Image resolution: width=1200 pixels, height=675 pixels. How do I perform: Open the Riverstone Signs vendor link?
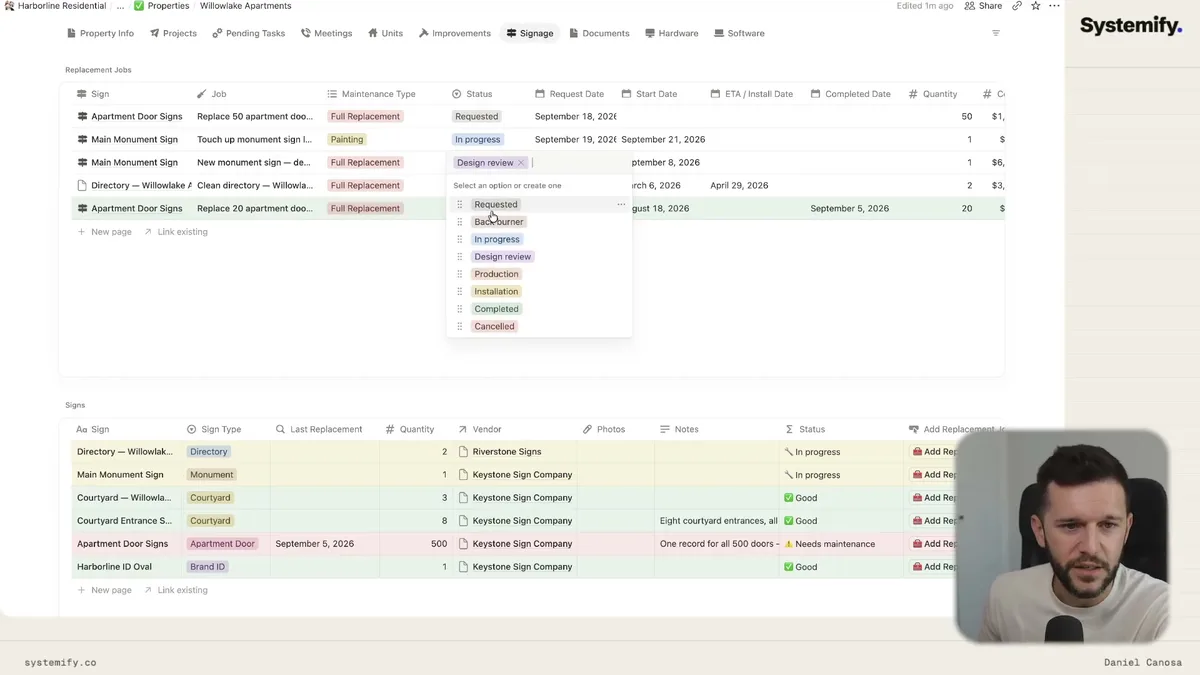[507, 452]
